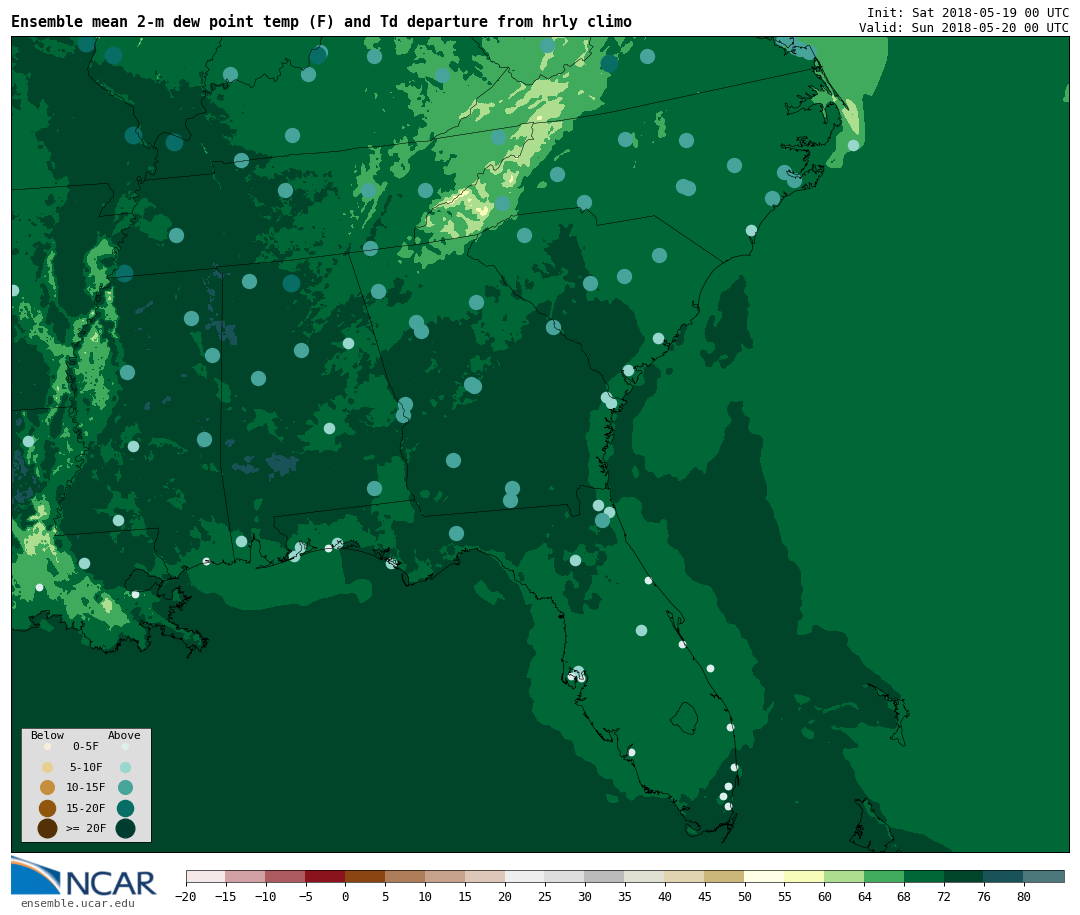Select the Below 15-20F brown legend circle
The width and height of the screenshot is (1080, 915).
tap(48, 808)
